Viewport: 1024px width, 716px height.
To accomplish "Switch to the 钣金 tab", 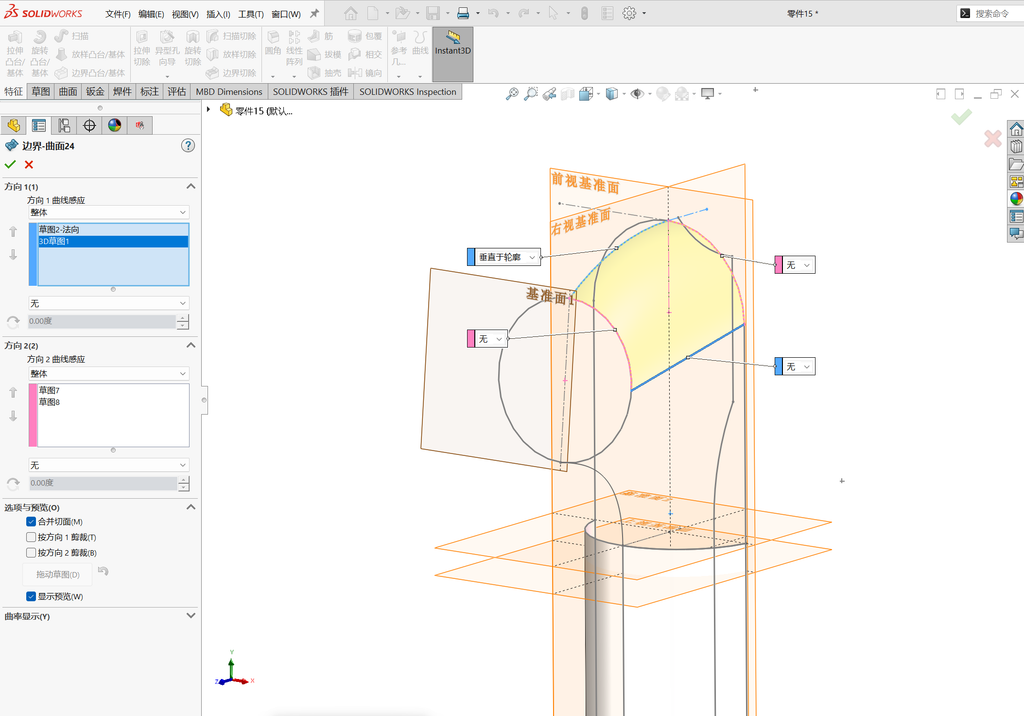I will 95,91.
